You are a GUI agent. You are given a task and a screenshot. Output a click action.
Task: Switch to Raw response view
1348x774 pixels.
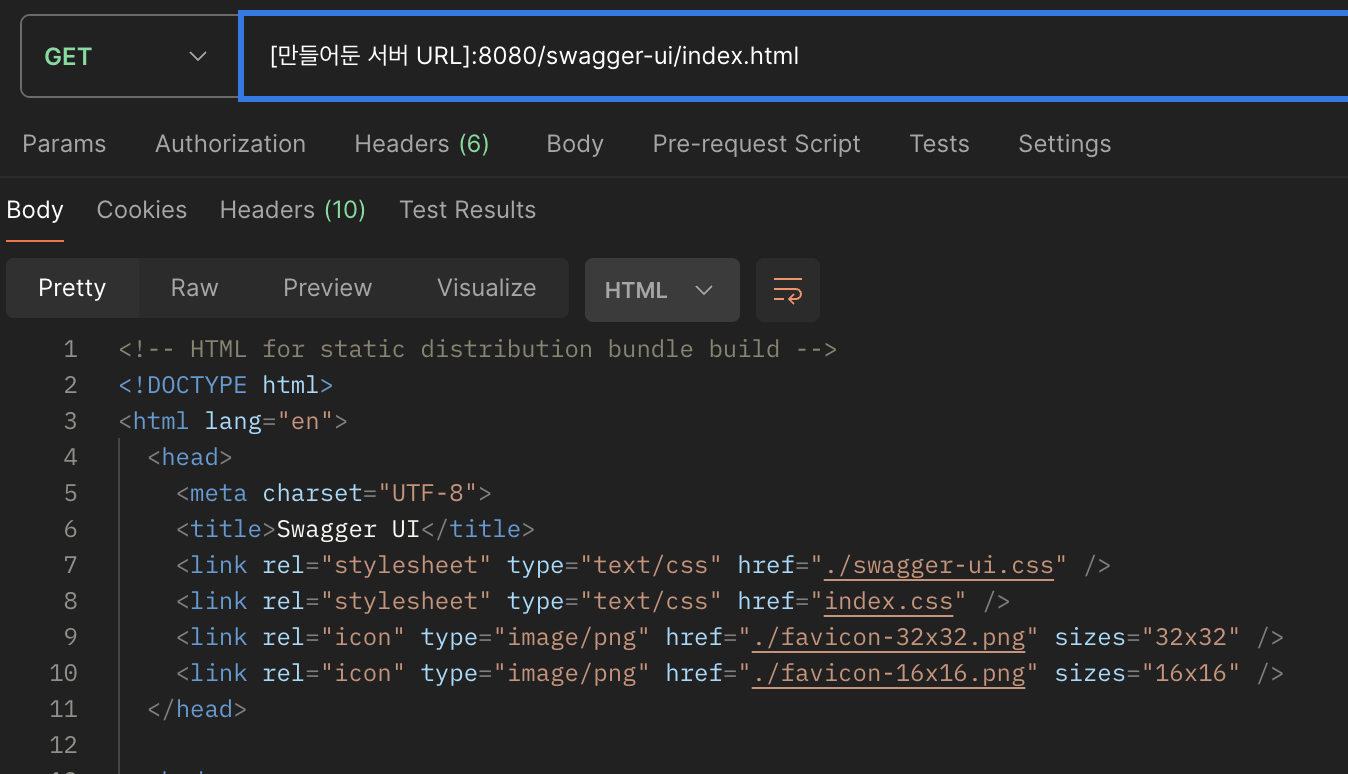(194, 288)
